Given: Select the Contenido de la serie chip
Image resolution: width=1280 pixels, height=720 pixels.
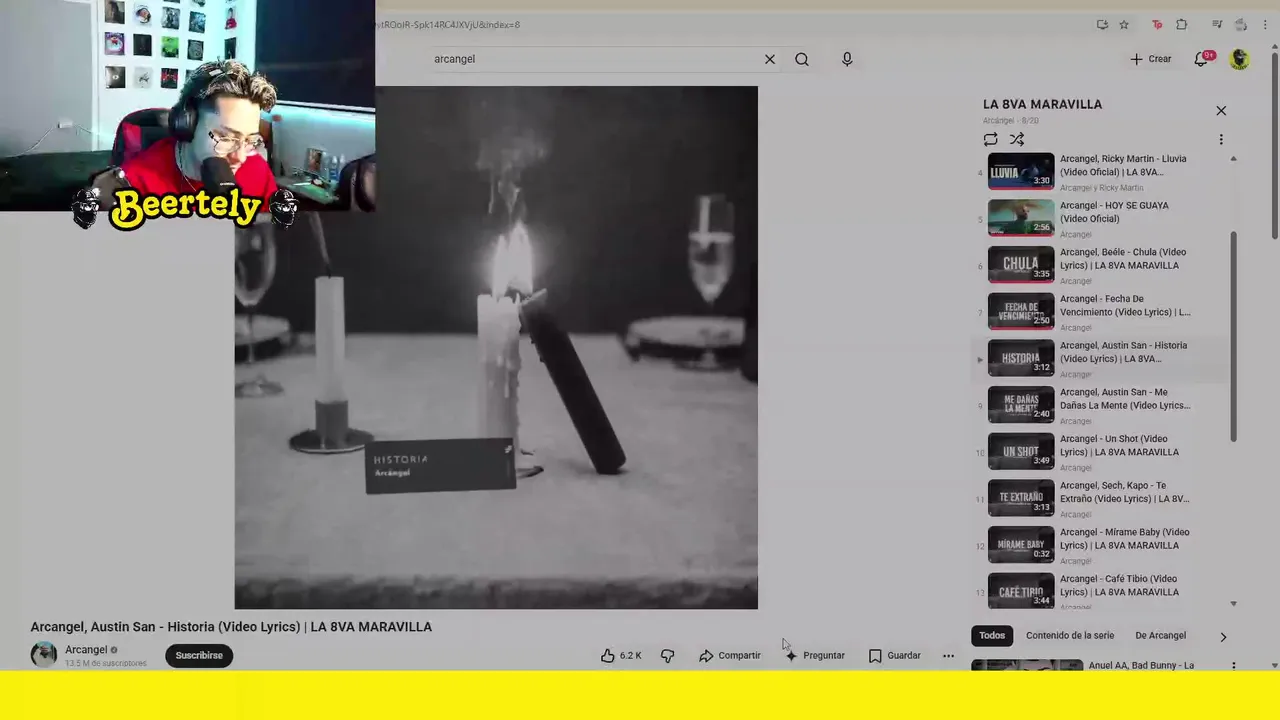Looking at the screenshot, I should (x=1070, y=636).
